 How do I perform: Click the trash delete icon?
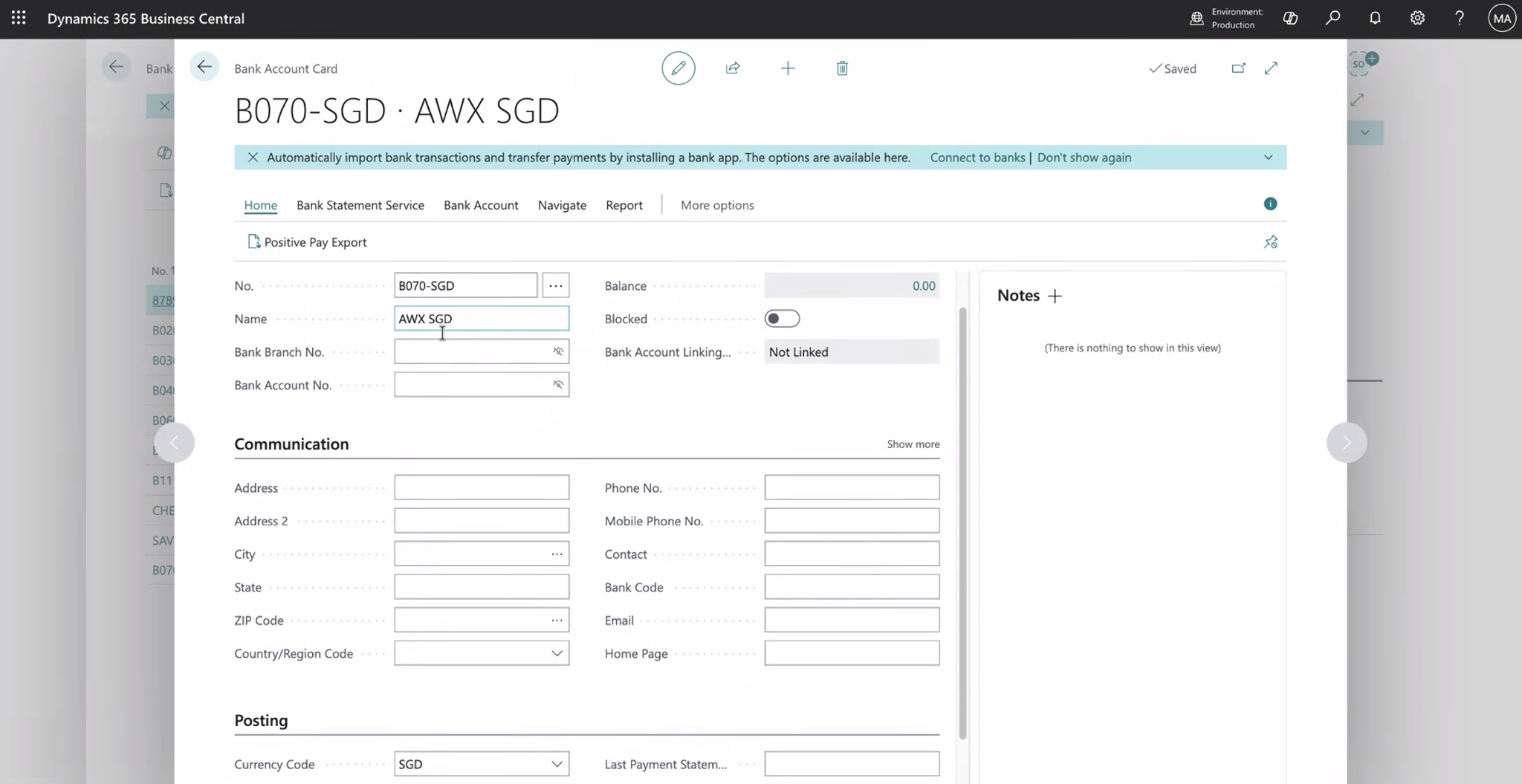pos(842,68)
